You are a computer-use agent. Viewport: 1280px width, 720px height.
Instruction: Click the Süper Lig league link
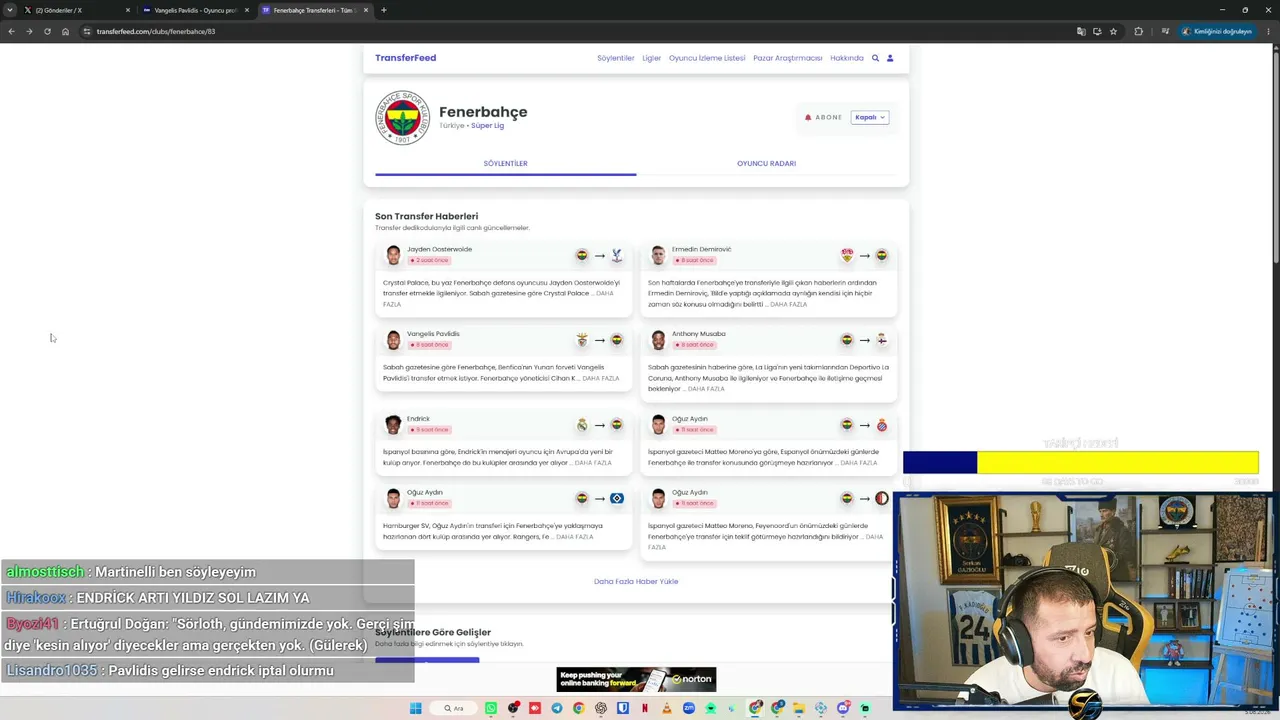coord(487,126)
